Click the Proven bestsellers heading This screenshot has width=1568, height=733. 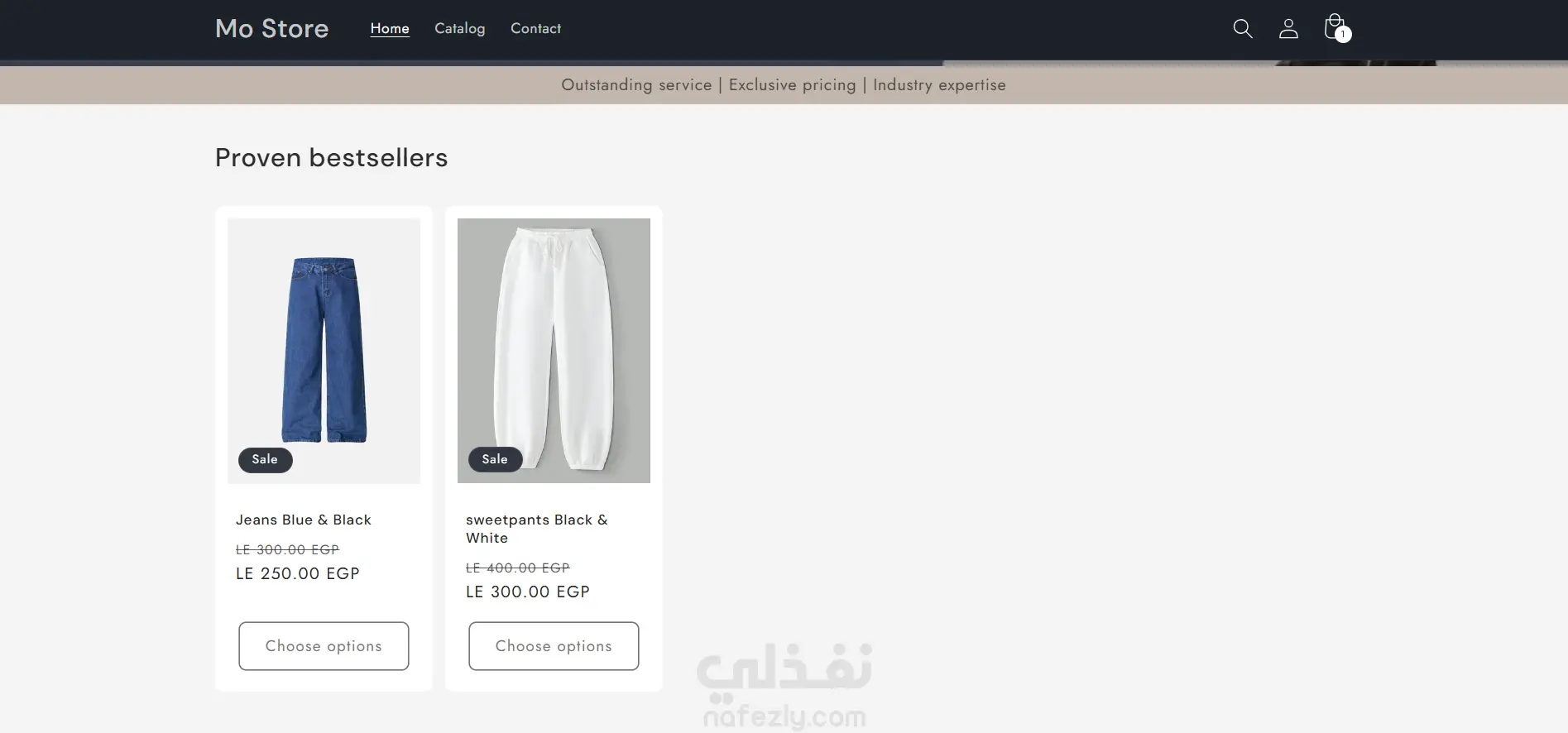tap(331, 157)
